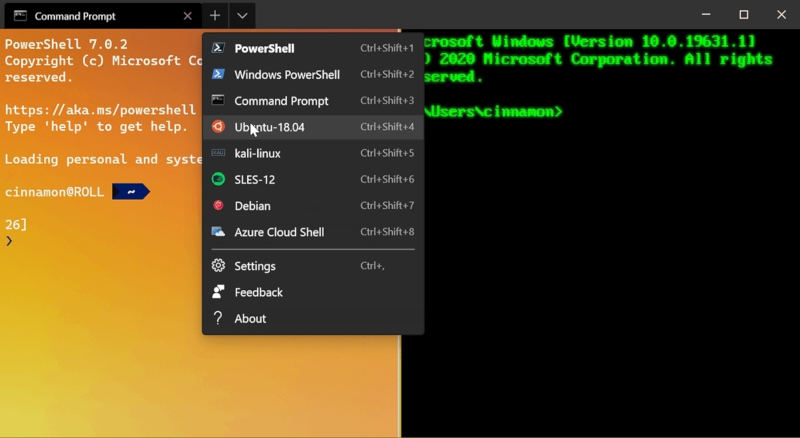The image size is (800, 438).
Task: Click the PowerShell 7.0.2 header text
Action: coord(66,44)
